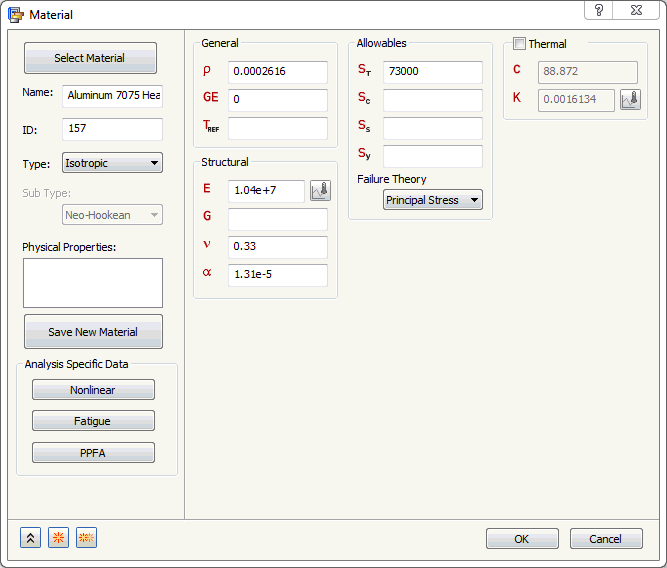667x568 pixels.
Task: Click the single orange starburst icon
Action: coord(58,538)
